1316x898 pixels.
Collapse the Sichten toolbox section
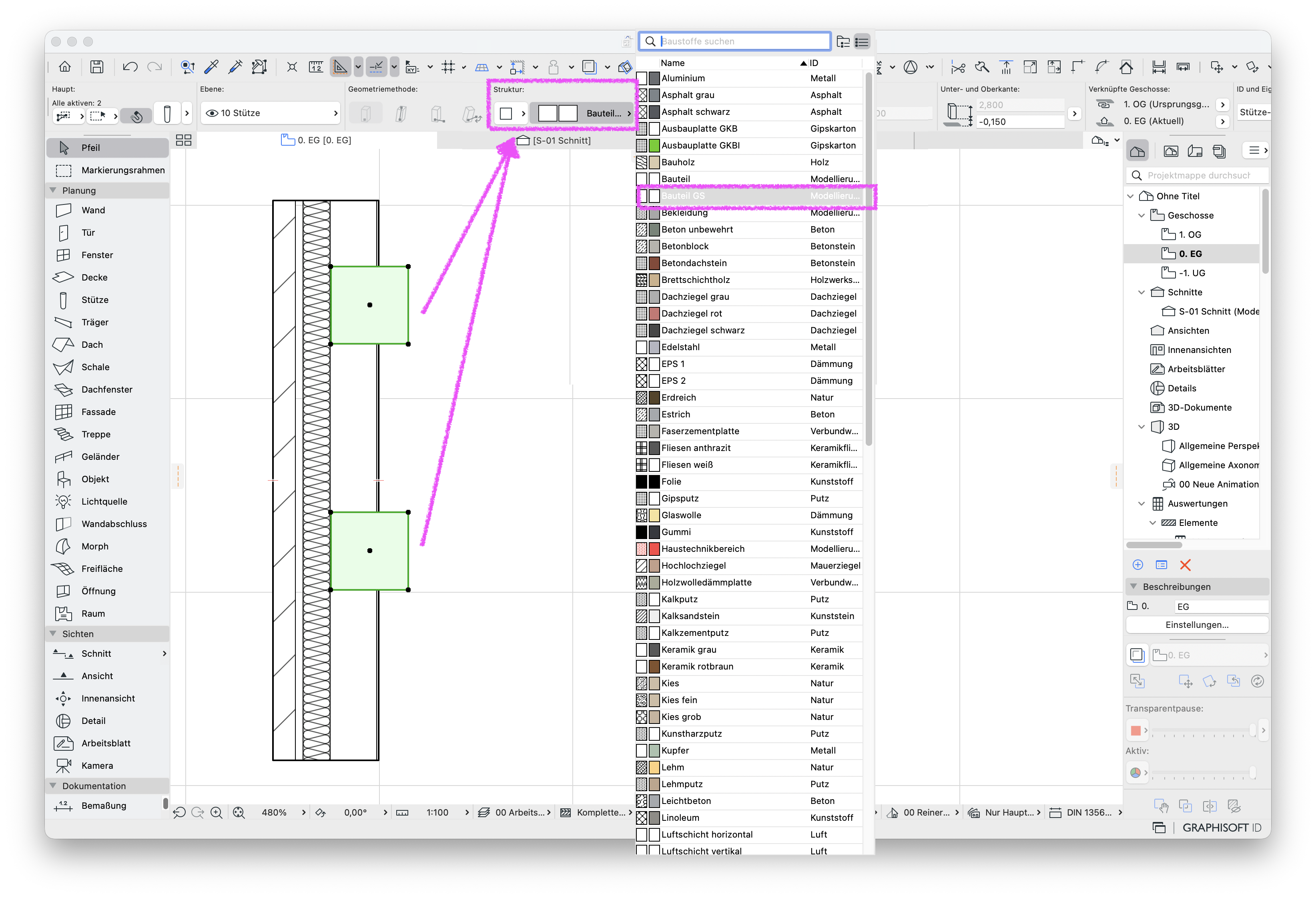click(53, 633)
